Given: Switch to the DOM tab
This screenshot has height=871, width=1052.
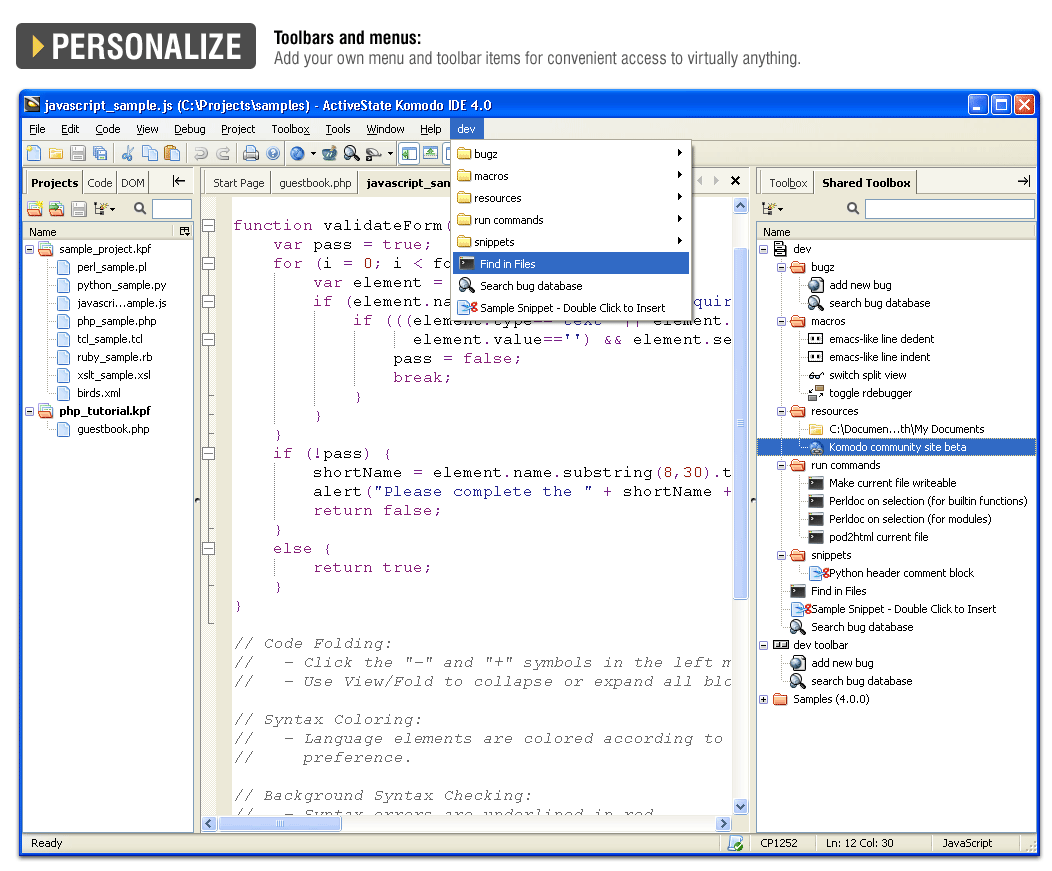Looking at the screenshot, I should click(x=132, y=183).
